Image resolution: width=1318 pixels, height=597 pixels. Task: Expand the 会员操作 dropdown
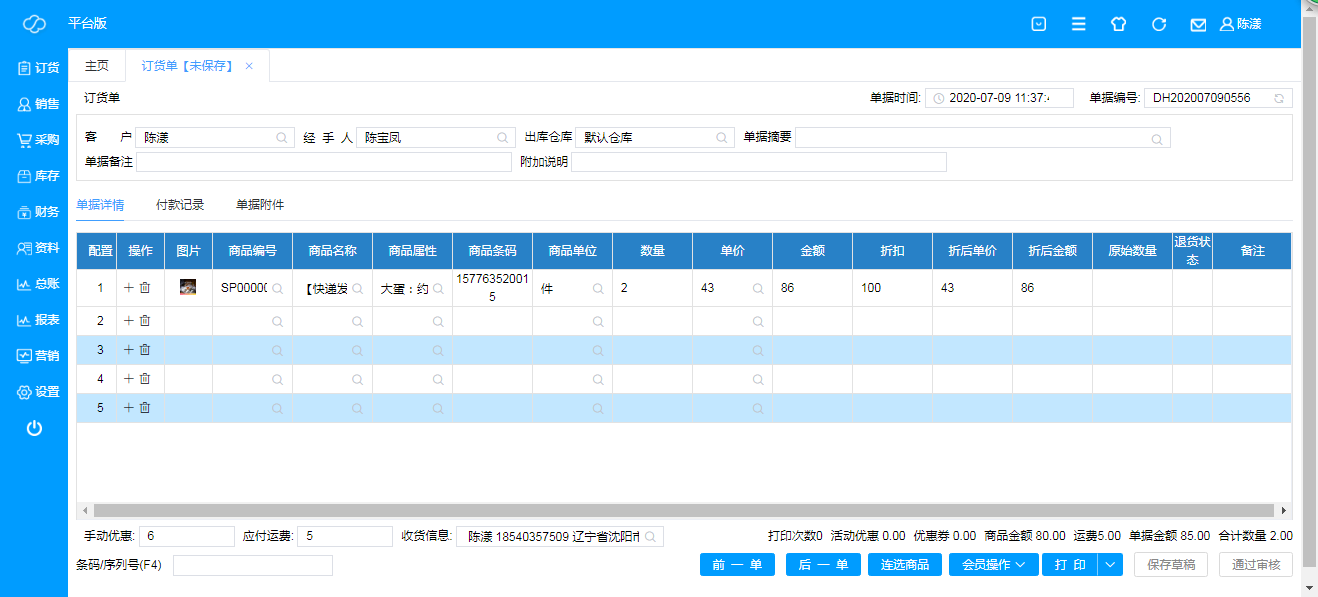(x=993, y=565)
